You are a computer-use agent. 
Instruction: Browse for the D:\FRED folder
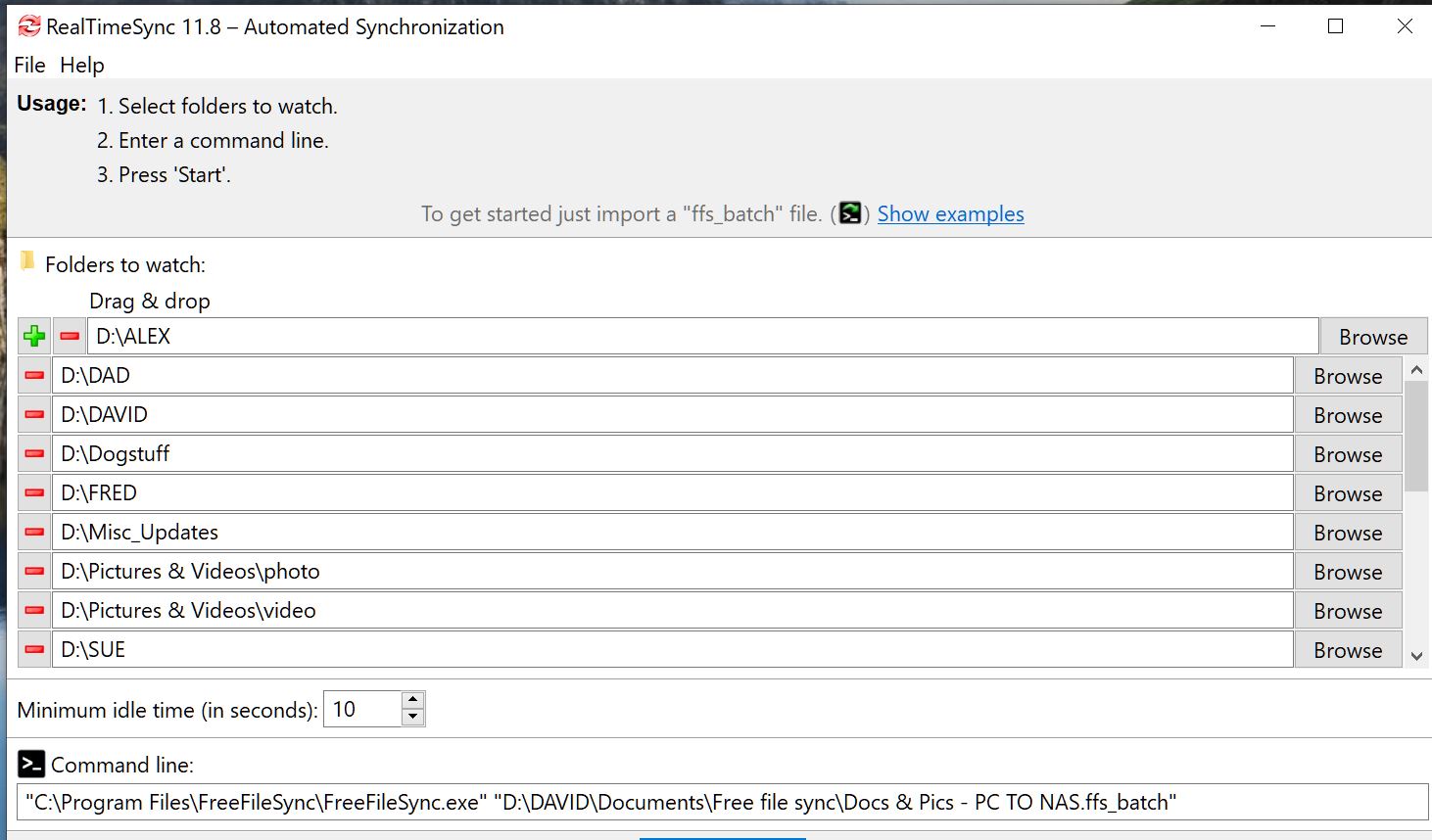click(x=1348, y=493)
